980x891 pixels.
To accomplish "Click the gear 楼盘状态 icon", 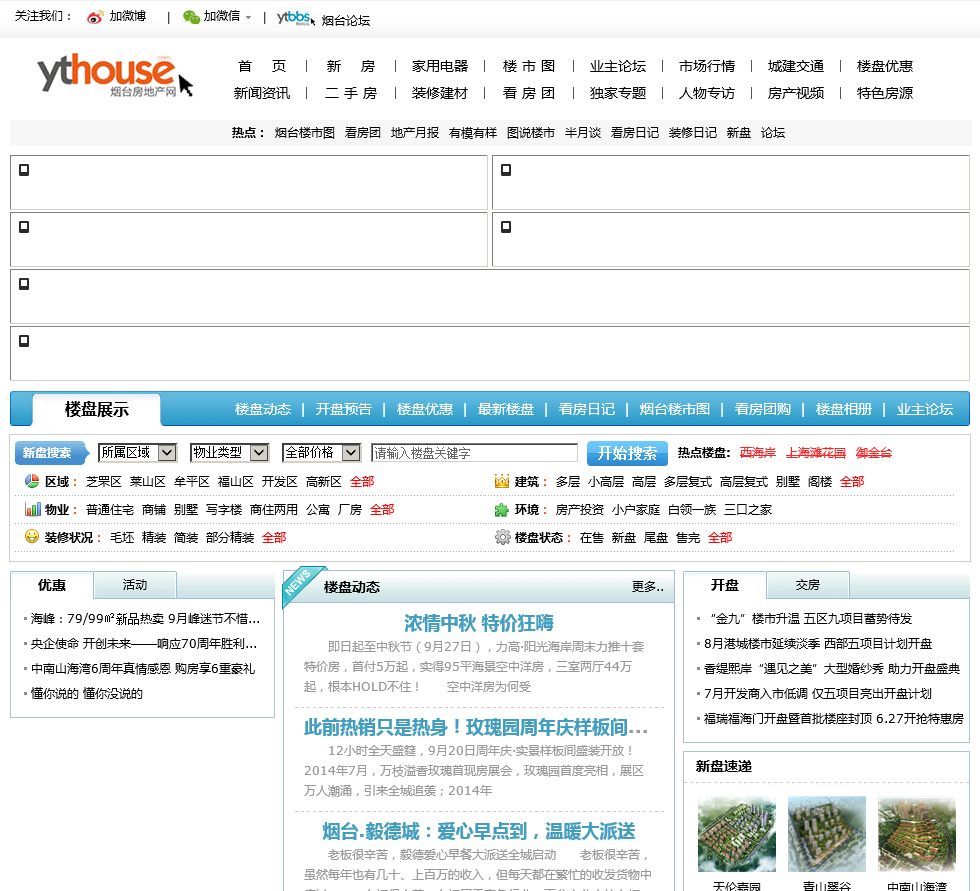I will pyautogui.click(x=502, y=537).
